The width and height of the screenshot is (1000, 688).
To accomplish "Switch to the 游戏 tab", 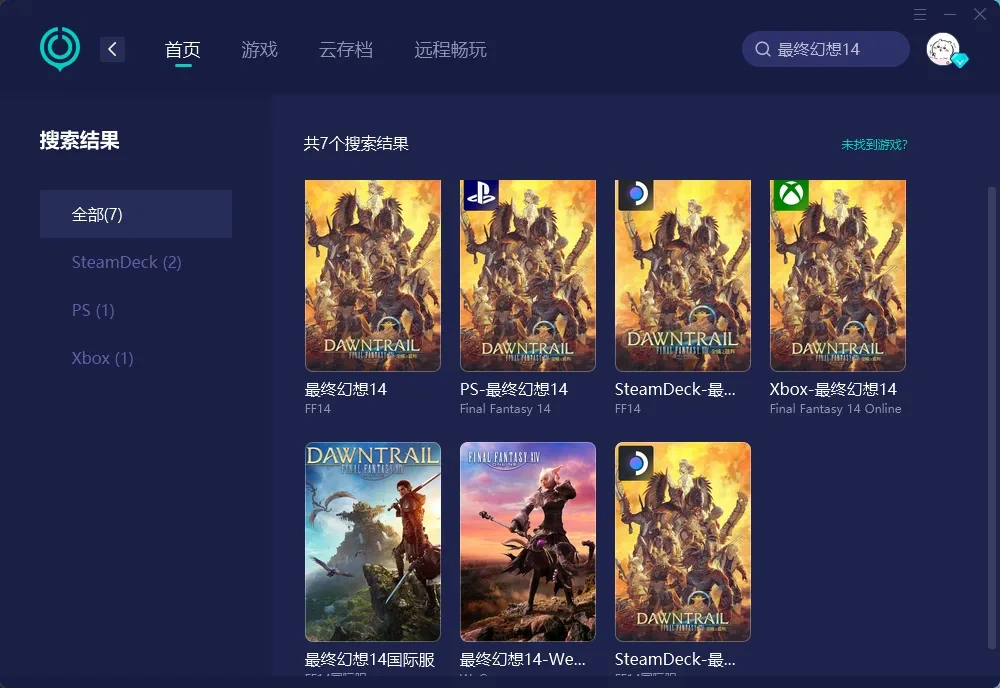I will tap(259, 49).
